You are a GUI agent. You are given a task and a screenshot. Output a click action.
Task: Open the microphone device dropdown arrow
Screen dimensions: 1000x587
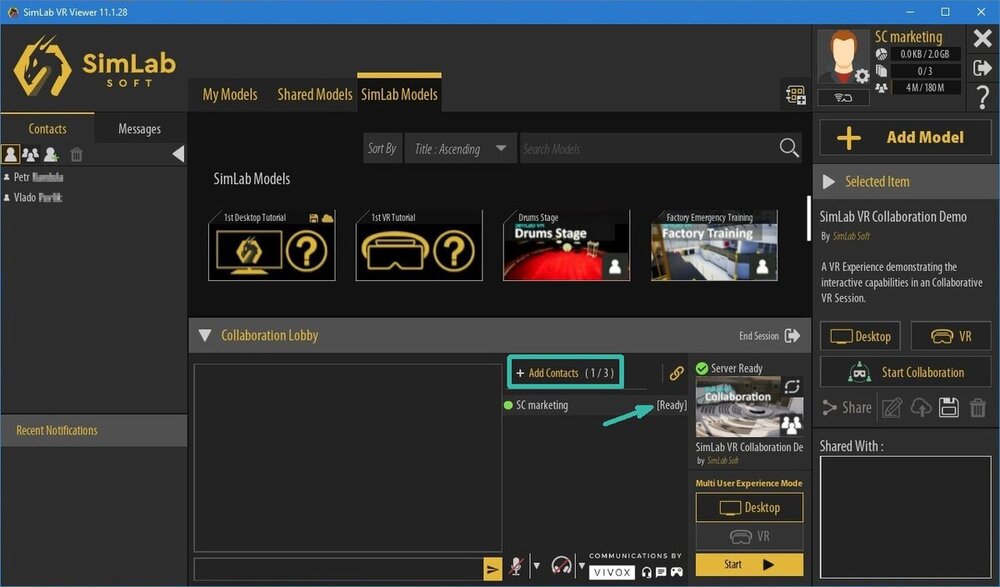[537, 566]
